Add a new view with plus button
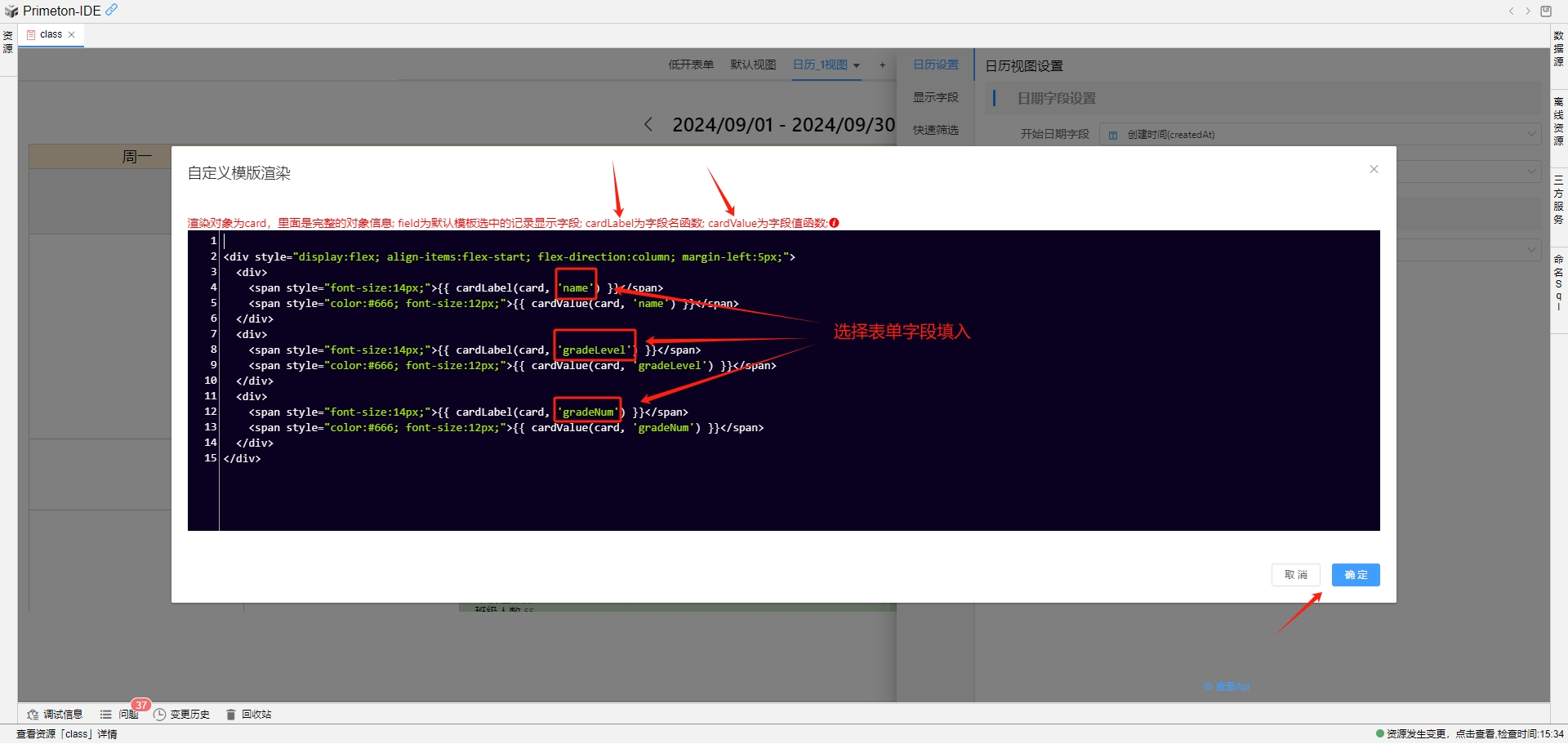 point(882,65)
